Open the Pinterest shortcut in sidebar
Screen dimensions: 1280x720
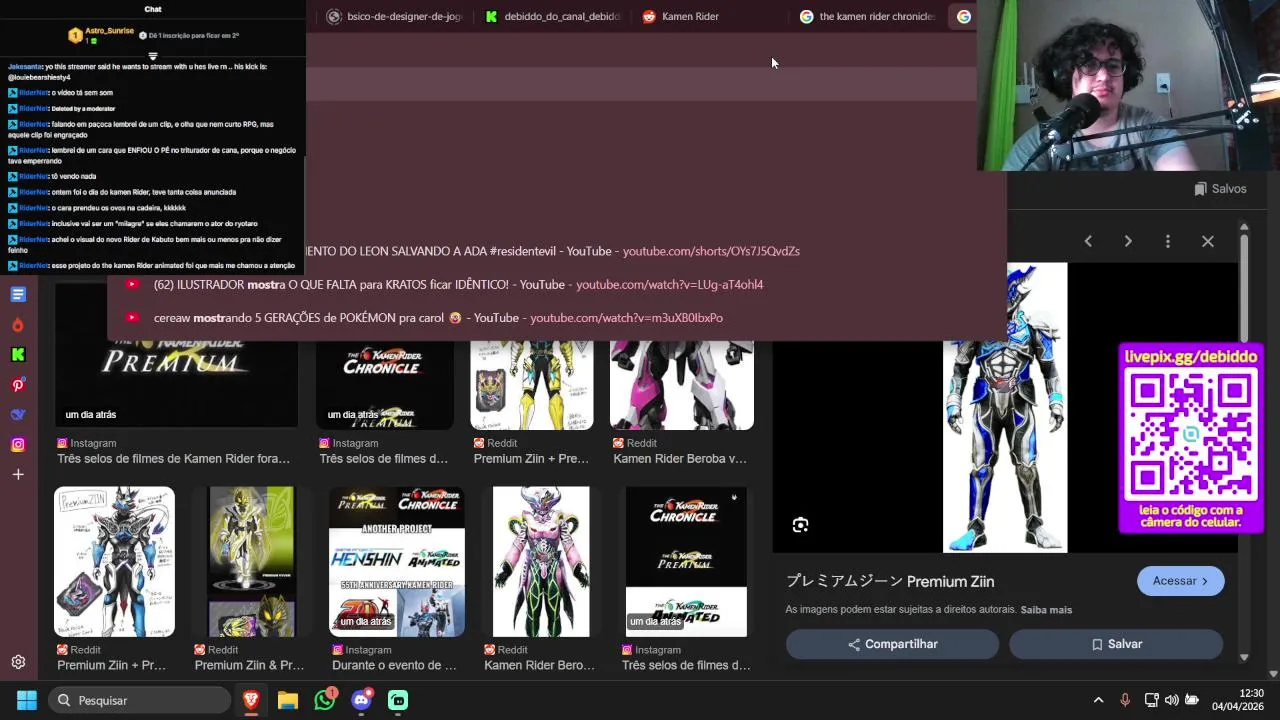[18, 385]
